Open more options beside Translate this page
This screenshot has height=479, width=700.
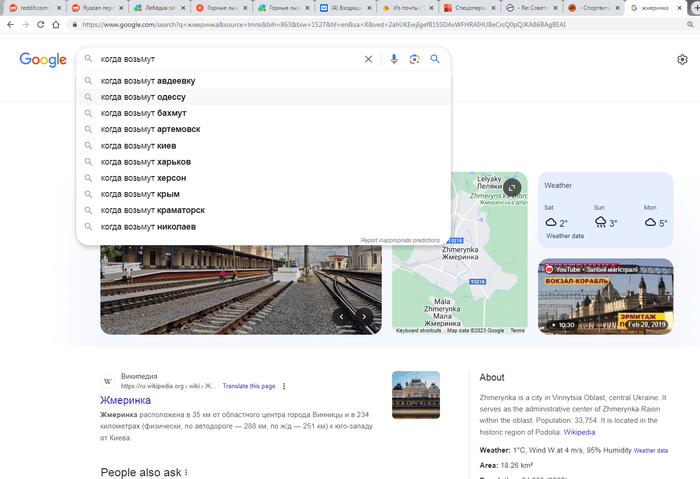(x=284, y=386)
